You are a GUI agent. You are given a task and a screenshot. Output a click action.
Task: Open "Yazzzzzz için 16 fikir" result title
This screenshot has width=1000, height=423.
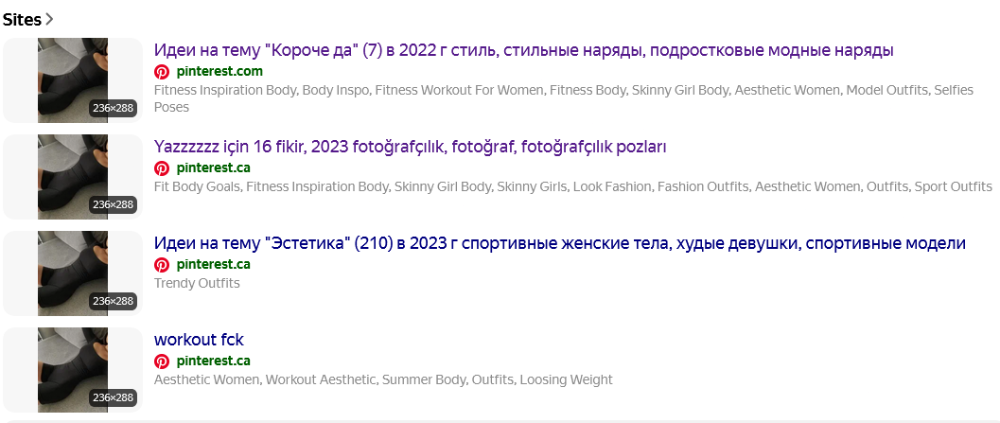point(410,147)
